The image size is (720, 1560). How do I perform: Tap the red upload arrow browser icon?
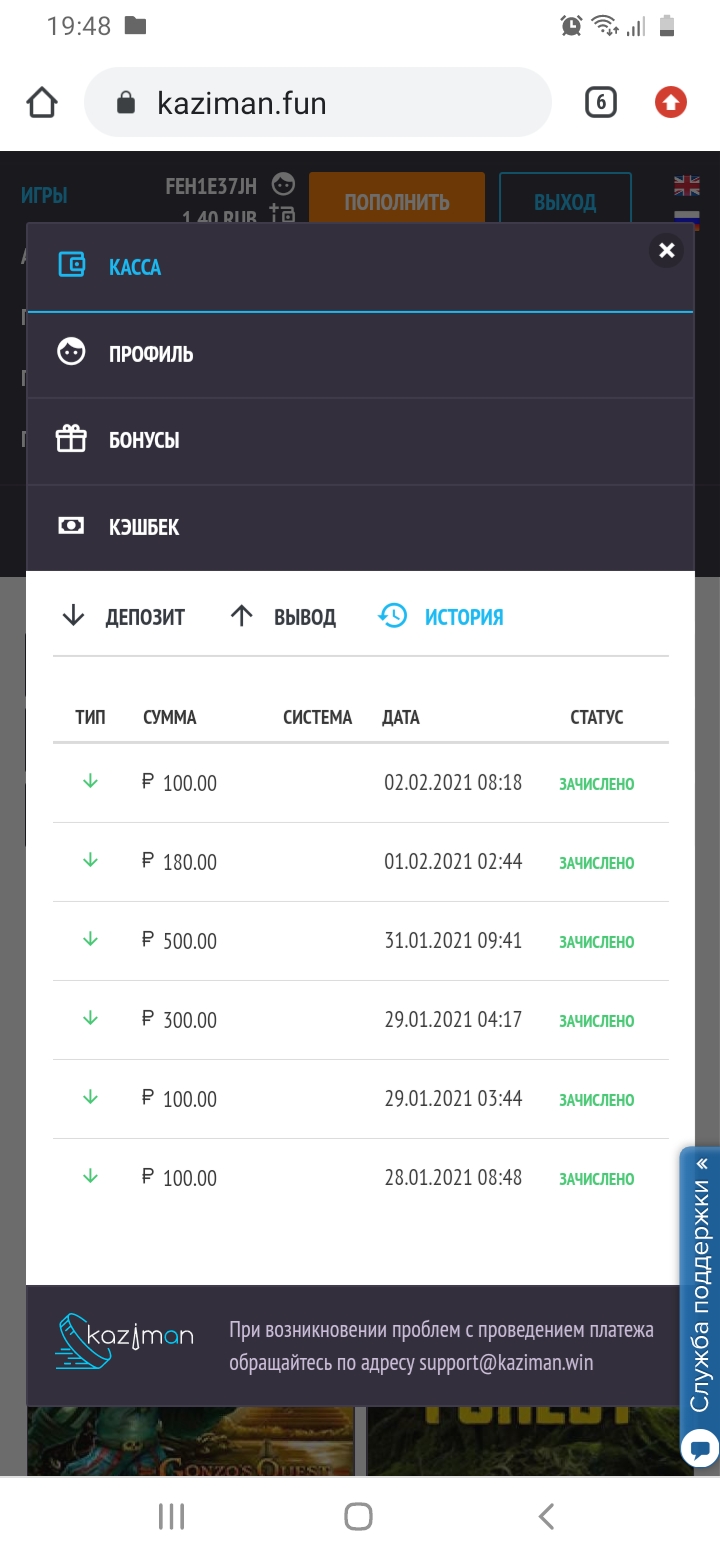click(671, 102)
